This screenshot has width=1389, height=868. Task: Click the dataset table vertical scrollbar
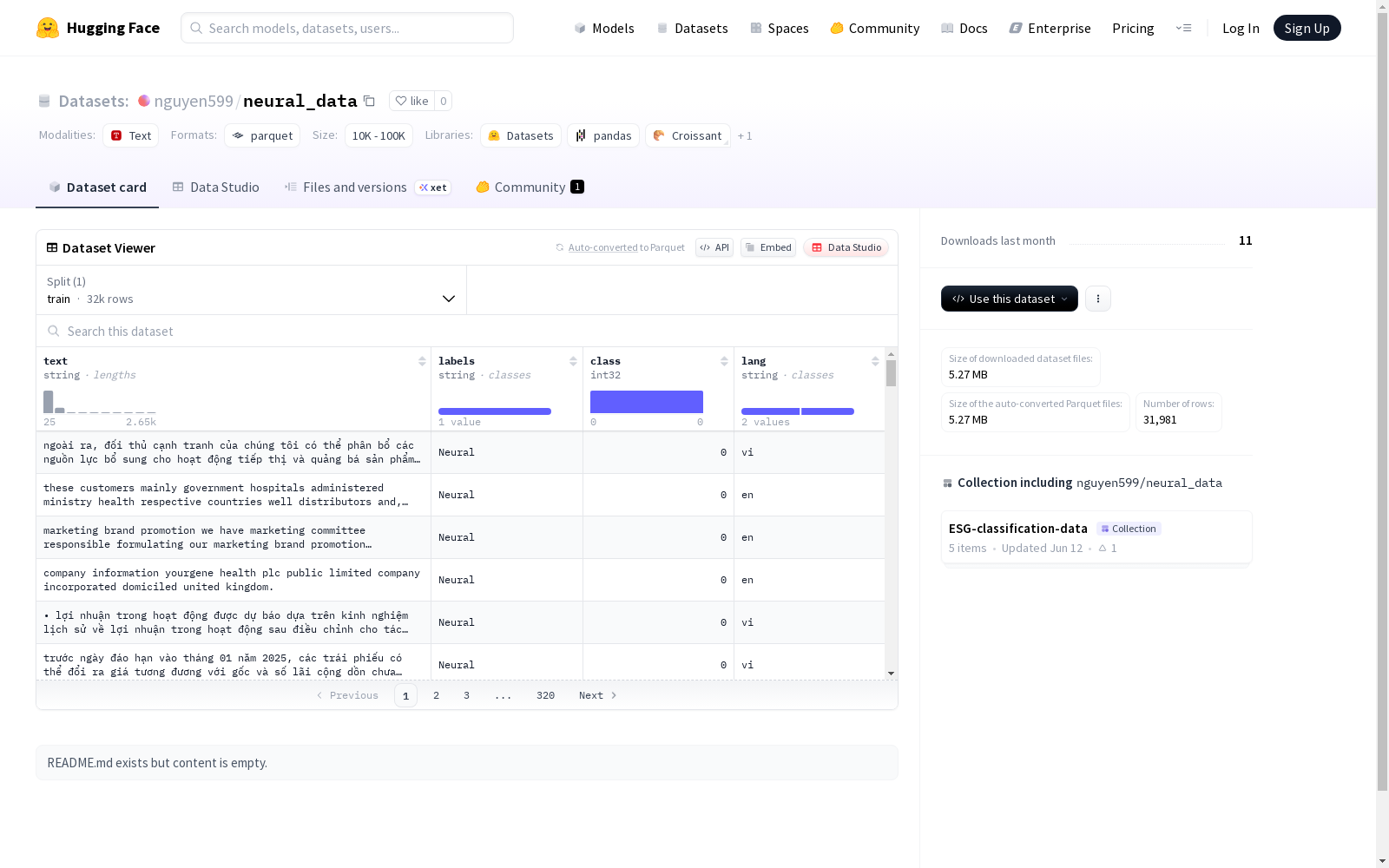click(x=891, y=373)
